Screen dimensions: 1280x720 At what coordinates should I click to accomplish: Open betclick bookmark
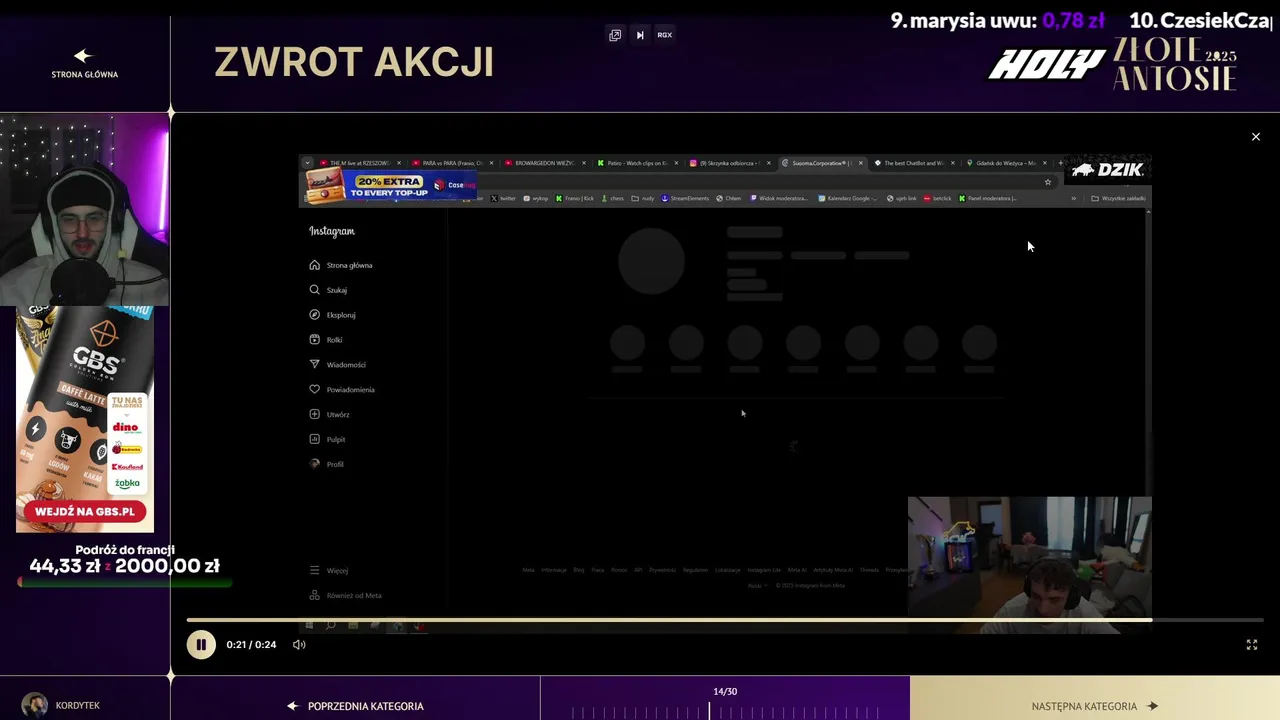938,198
